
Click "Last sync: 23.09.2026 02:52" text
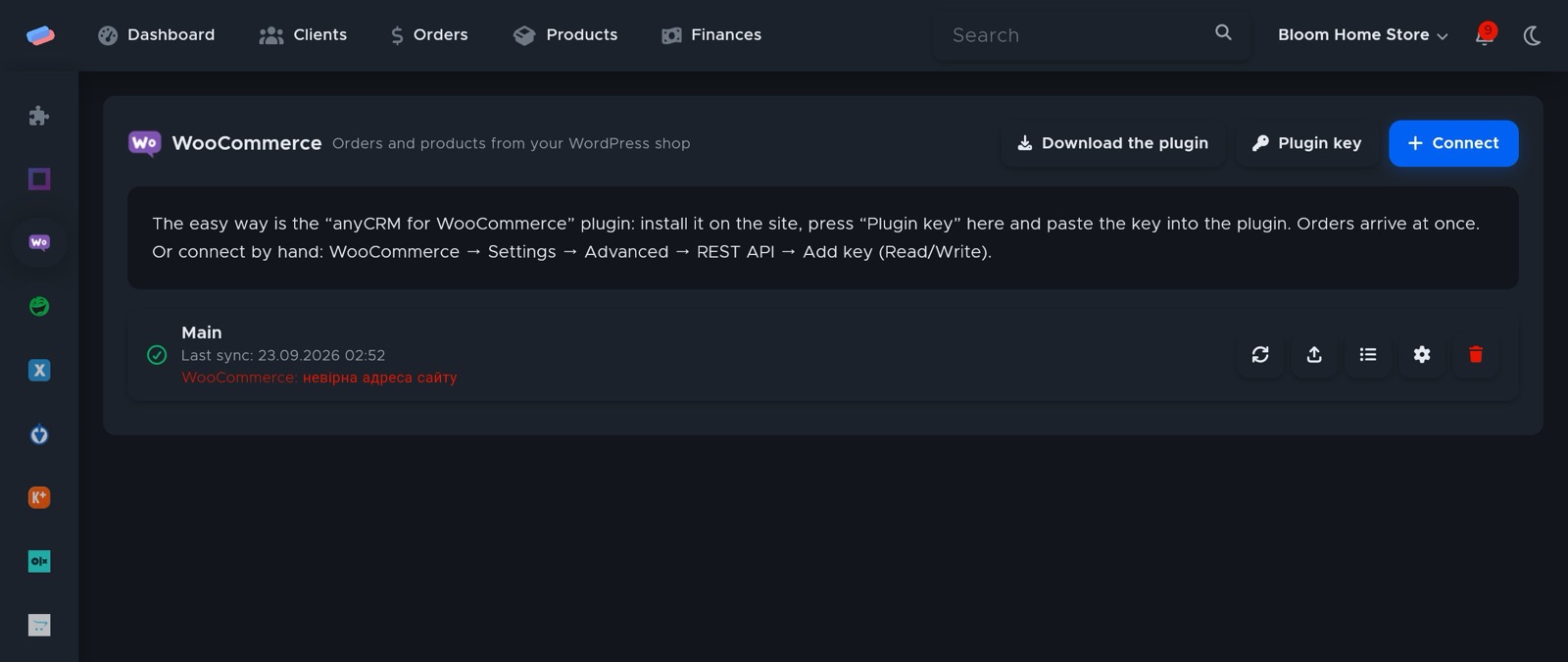pyautogui.click(x=283, y=355)
